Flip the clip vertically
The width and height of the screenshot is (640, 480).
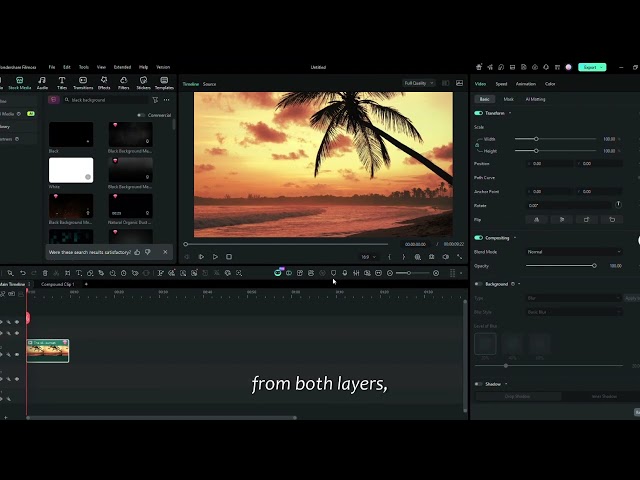tap(562, 220)
